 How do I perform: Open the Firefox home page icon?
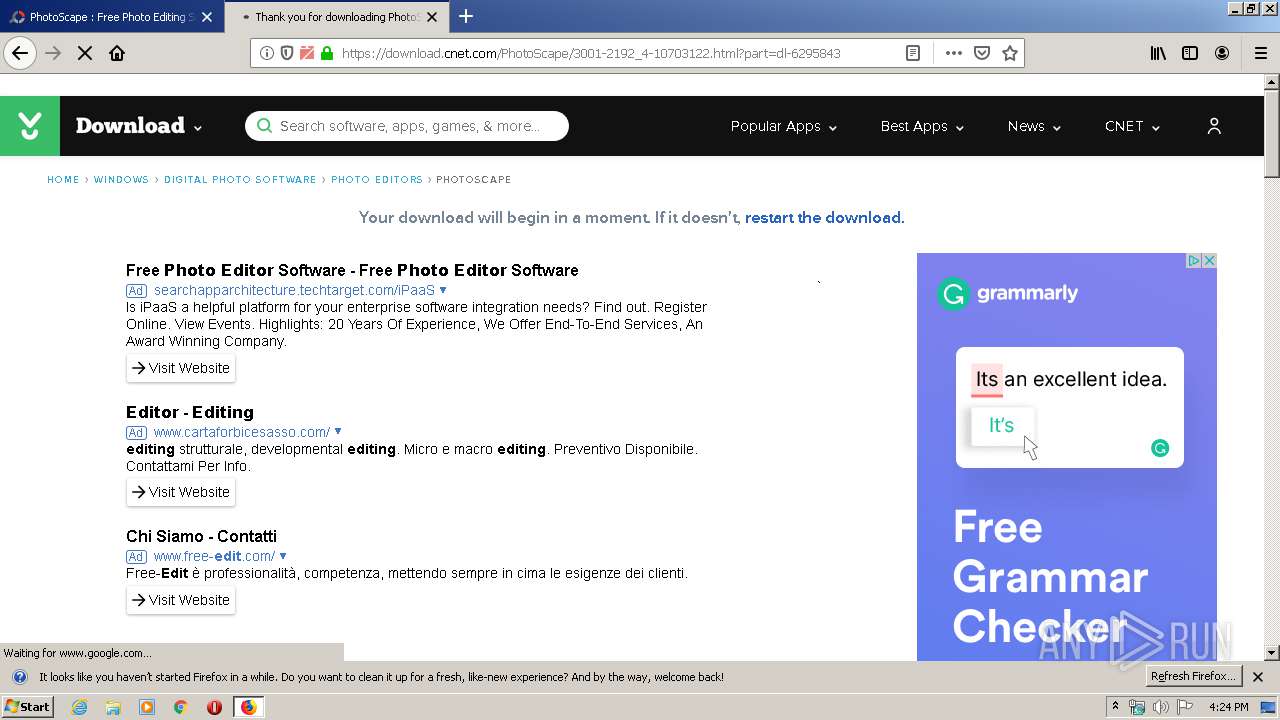coord(117,53)
